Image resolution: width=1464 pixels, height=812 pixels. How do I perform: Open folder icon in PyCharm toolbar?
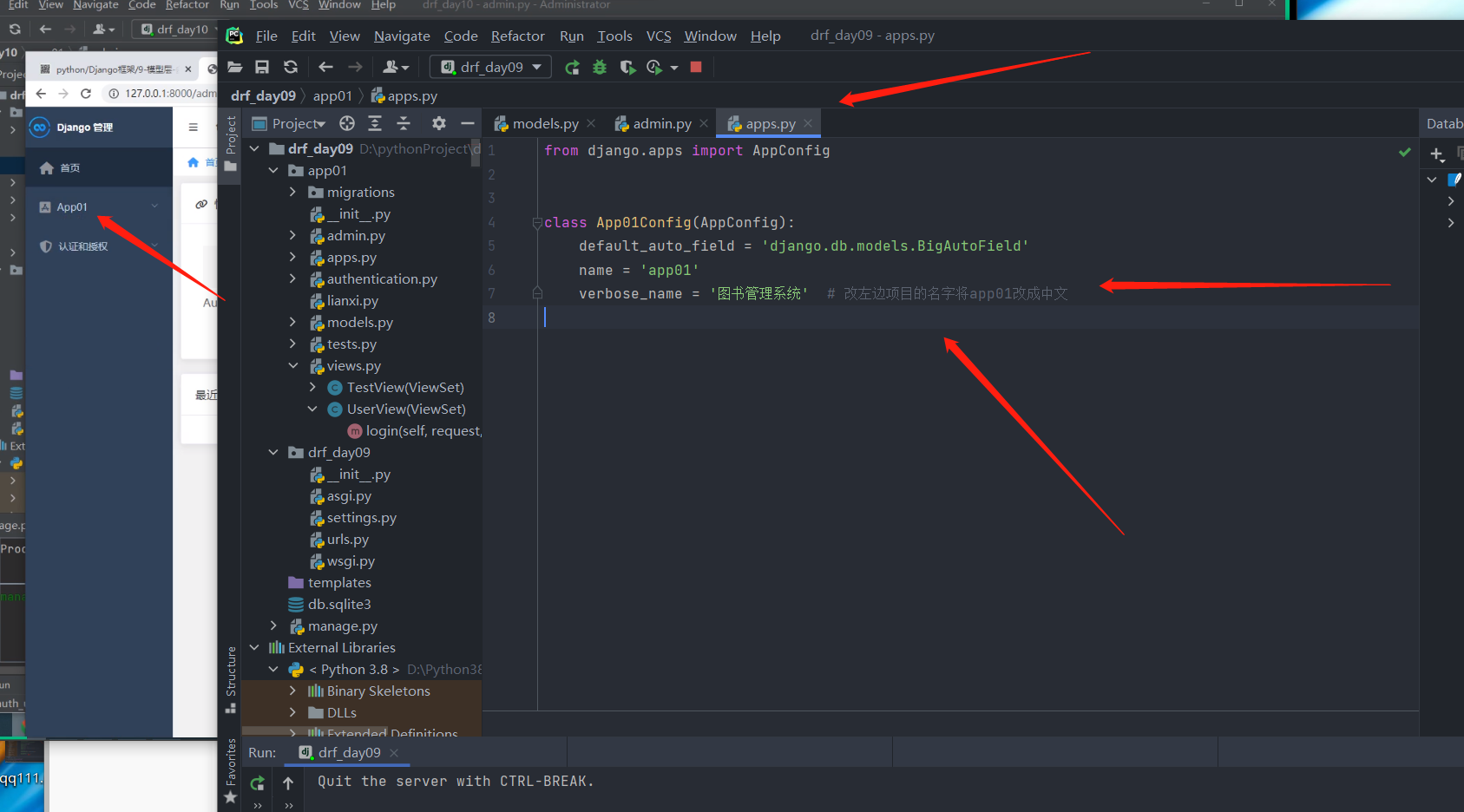coord(234,67)
